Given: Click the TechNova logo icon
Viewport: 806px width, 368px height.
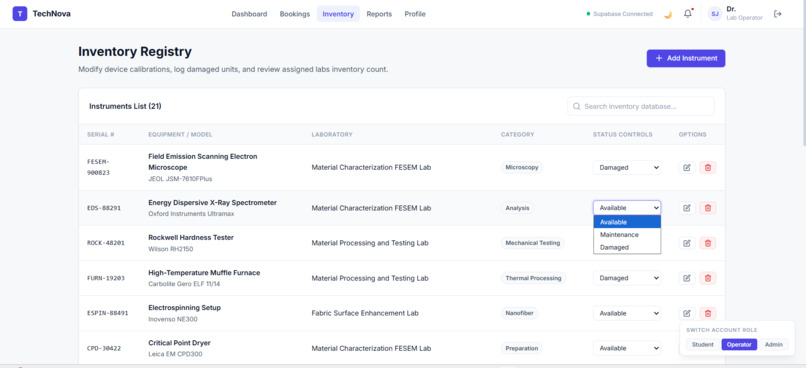Looking at the screenshot, I should coord(20,14).
